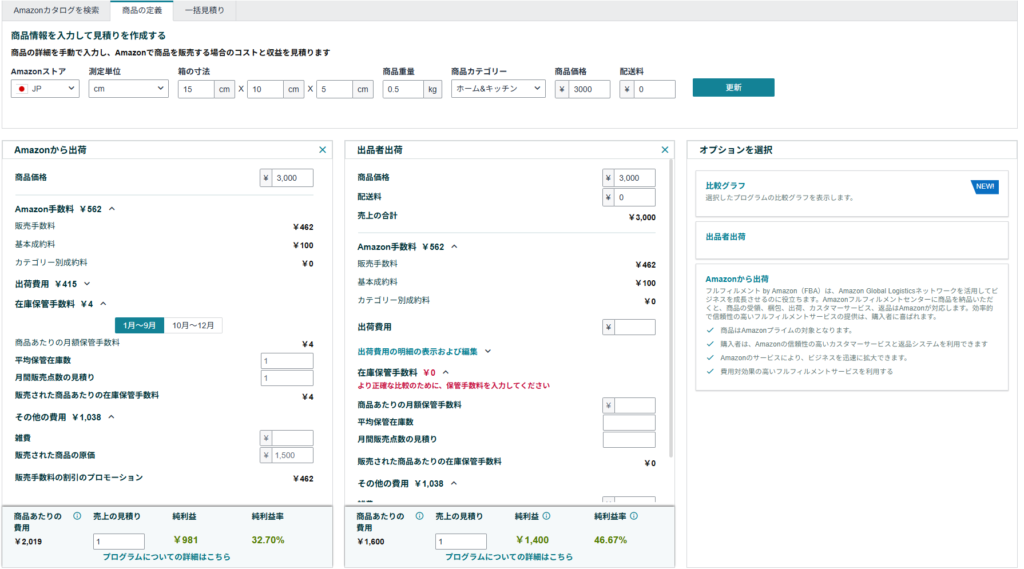Click the ¥2,019 cost value
Screen dimensions: 1024x569
28,542
